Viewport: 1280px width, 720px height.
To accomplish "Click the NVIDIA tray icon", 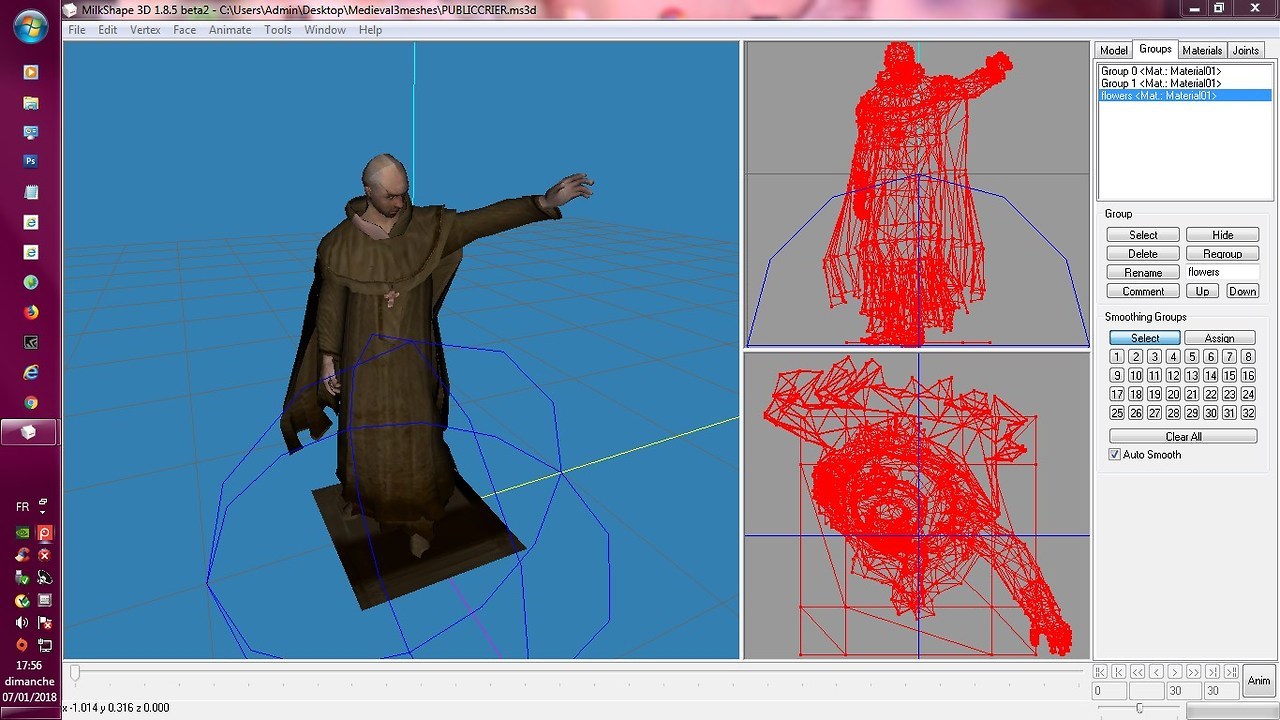I will [x=22, y=533].
